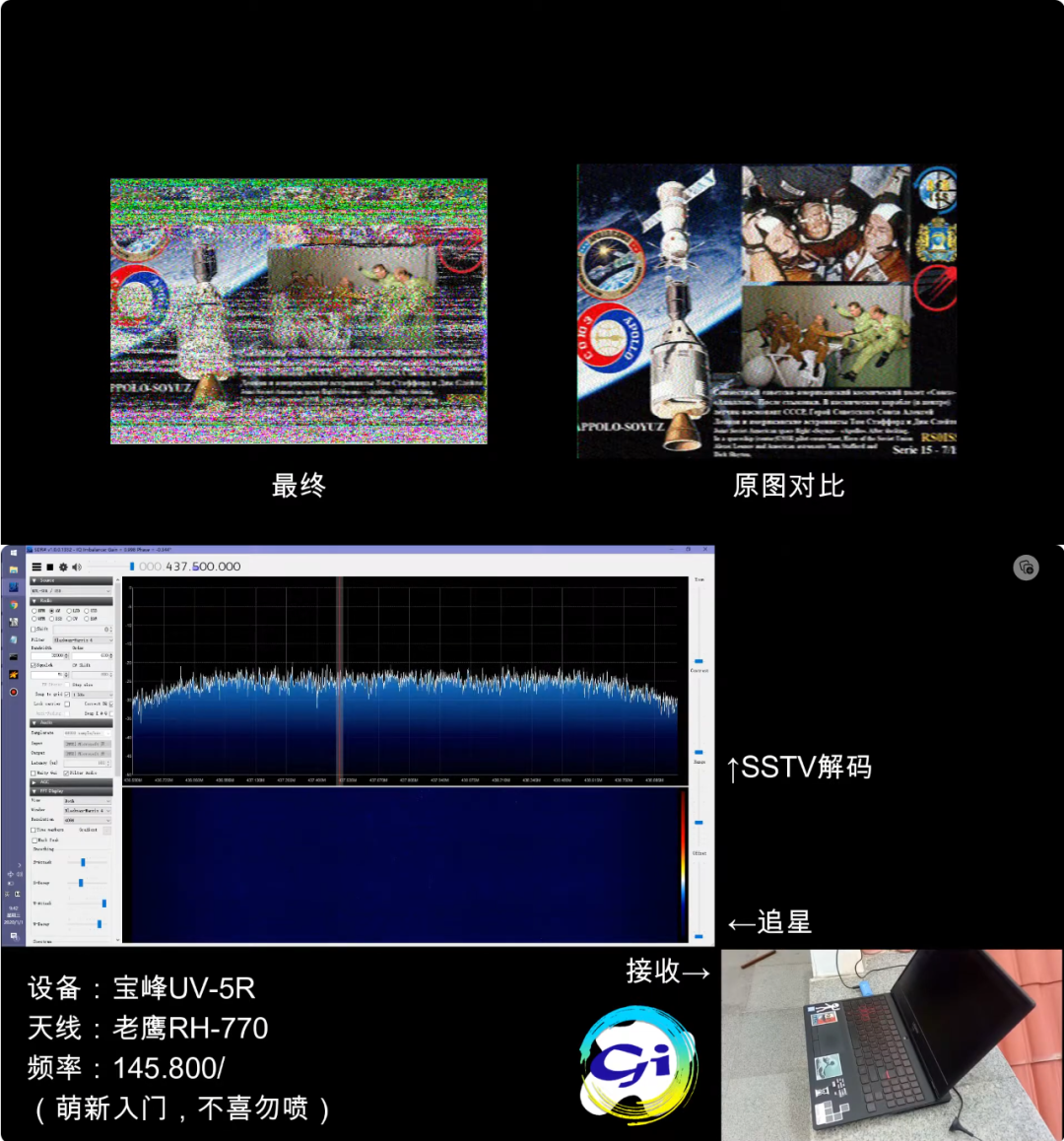Toggle the Time markers checkbox

click(33, 831)
